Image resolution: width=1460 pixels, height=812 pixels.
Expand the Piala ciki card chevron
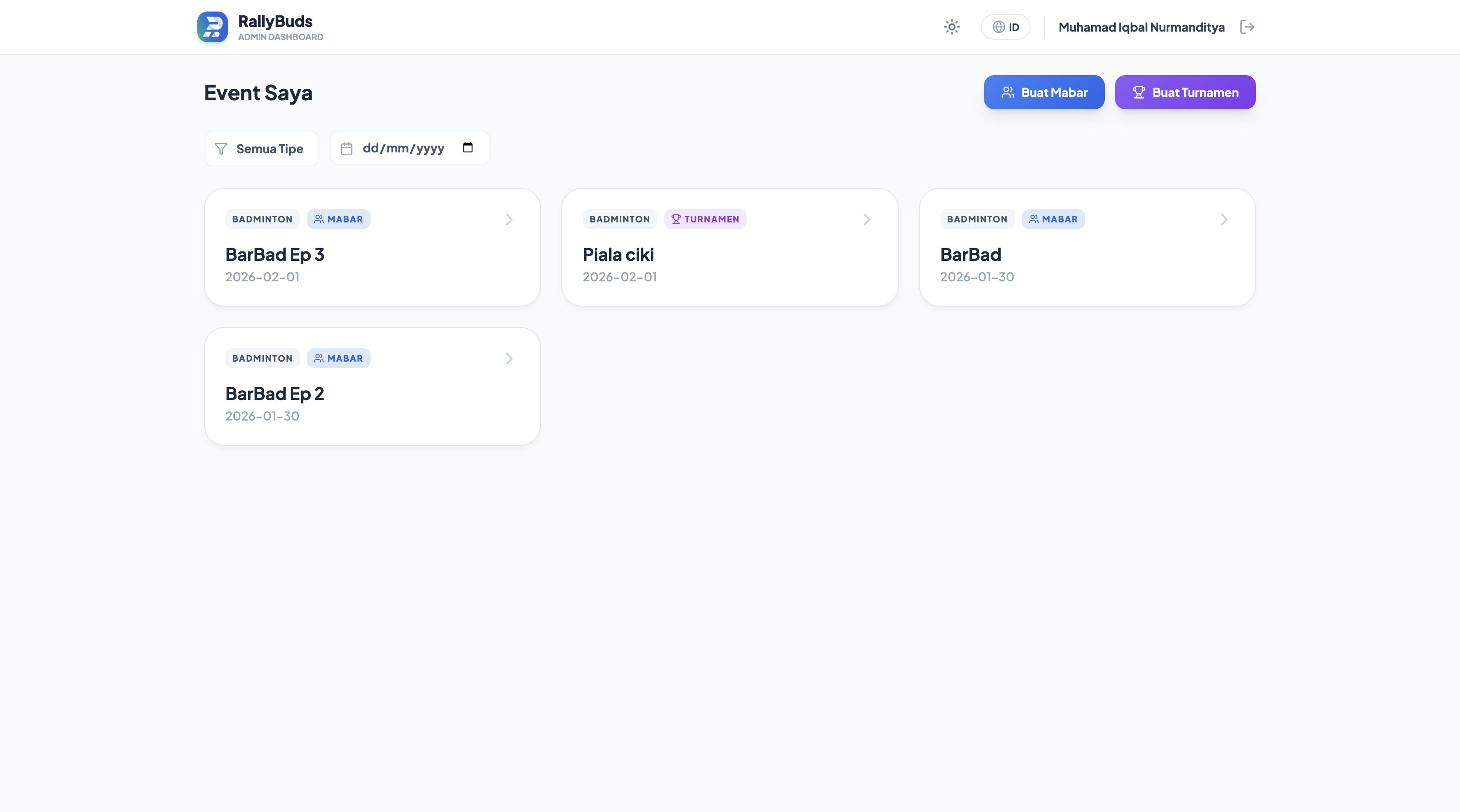click(866, 219)
